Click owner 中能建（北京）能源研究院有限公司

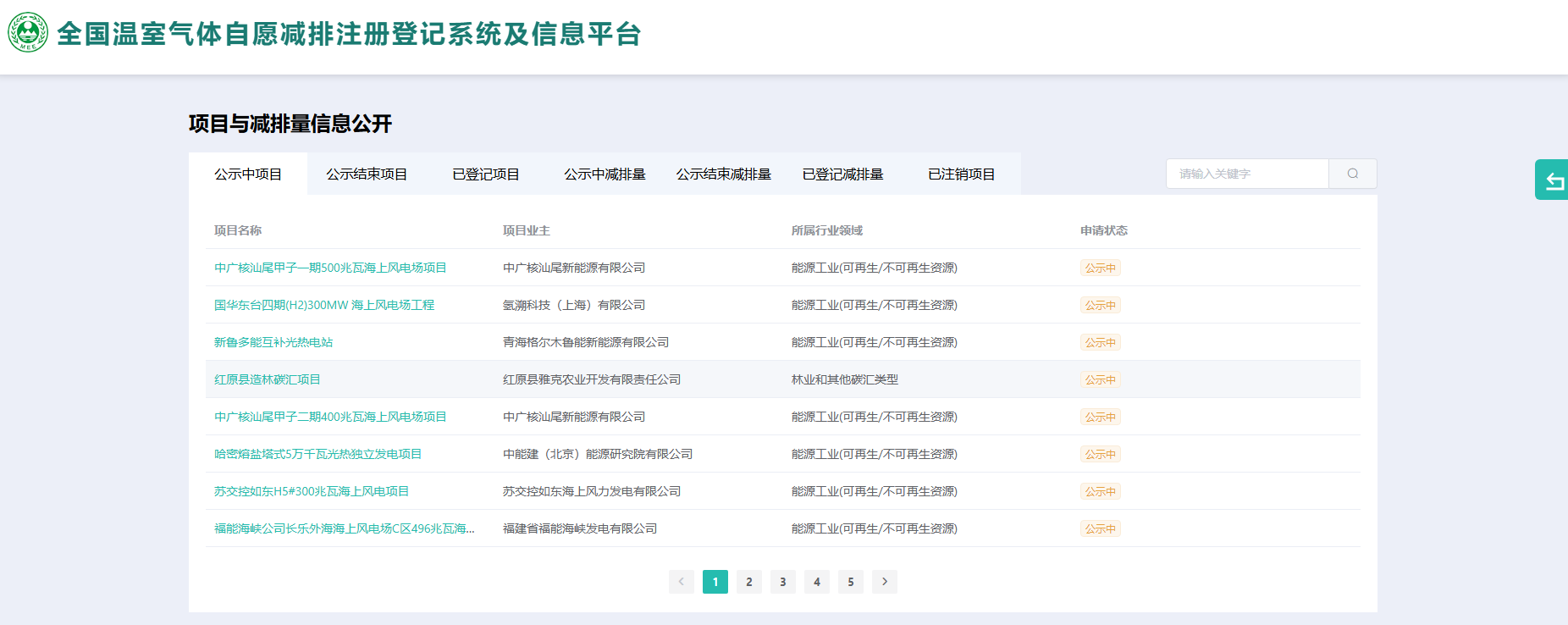[598, 454]
